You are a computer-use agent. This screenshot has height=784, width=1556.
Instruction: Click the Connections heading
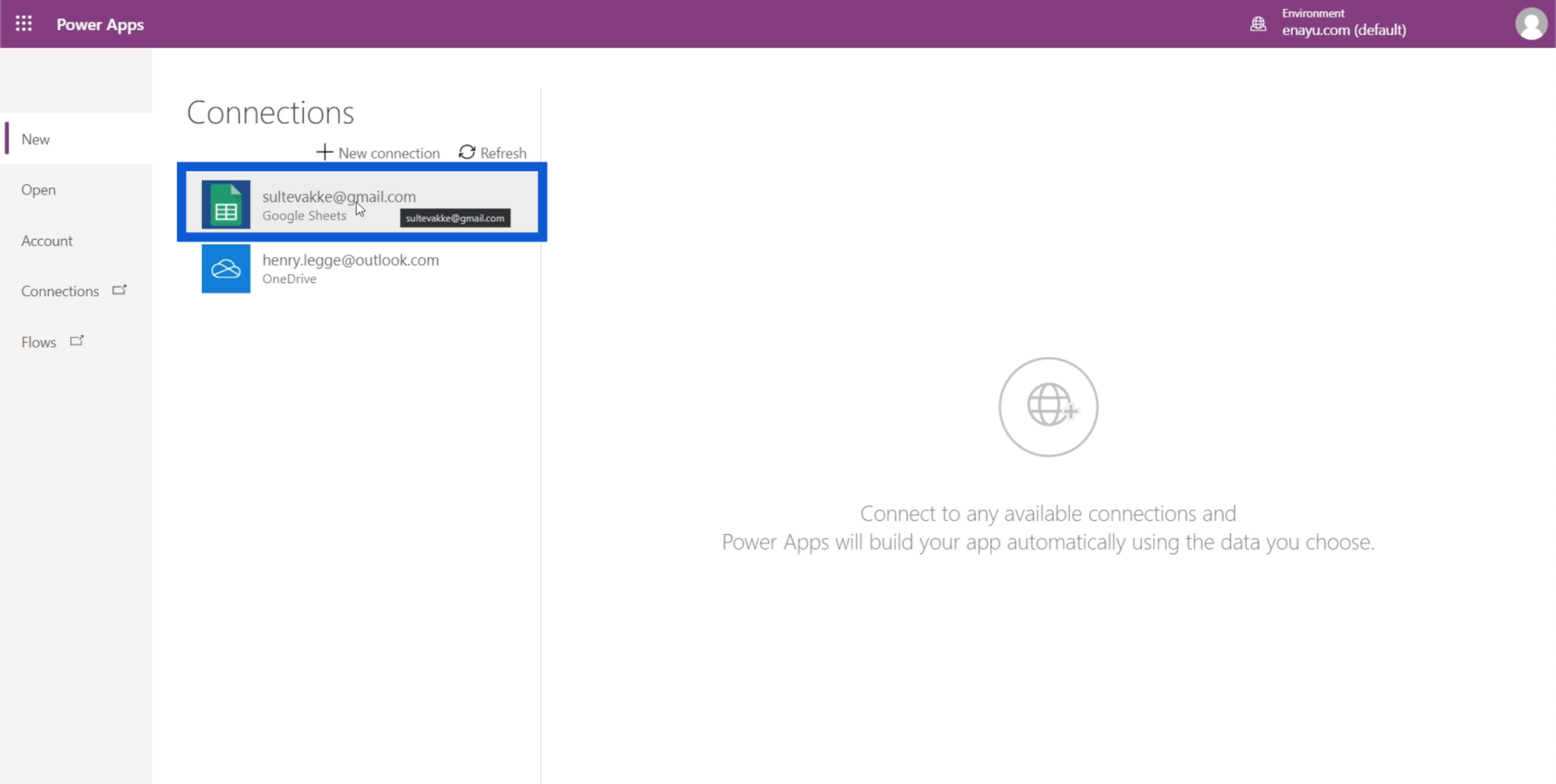(270, 113)
